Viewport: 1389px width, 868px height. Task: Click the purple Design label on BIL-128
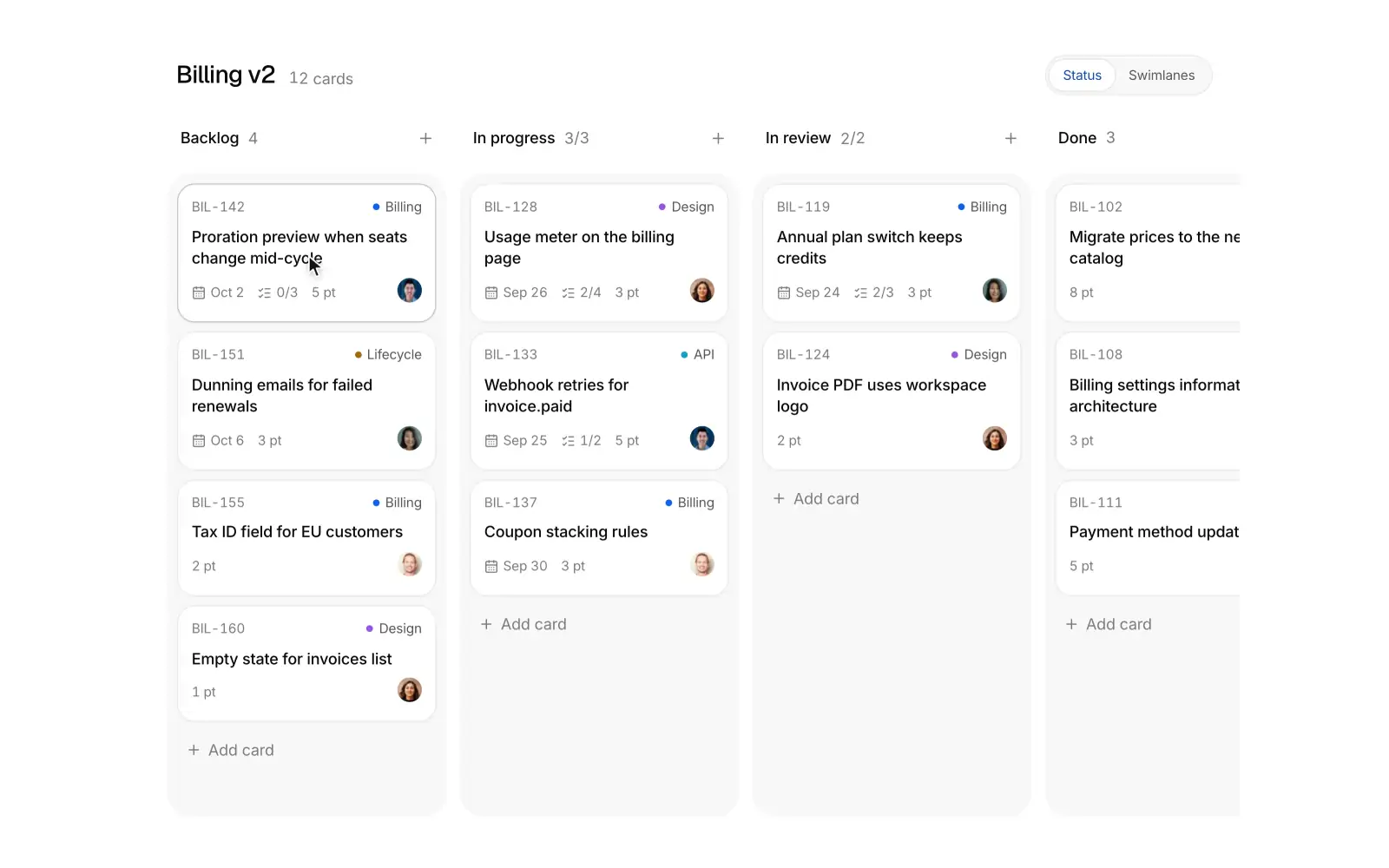(x=686, y=207)
